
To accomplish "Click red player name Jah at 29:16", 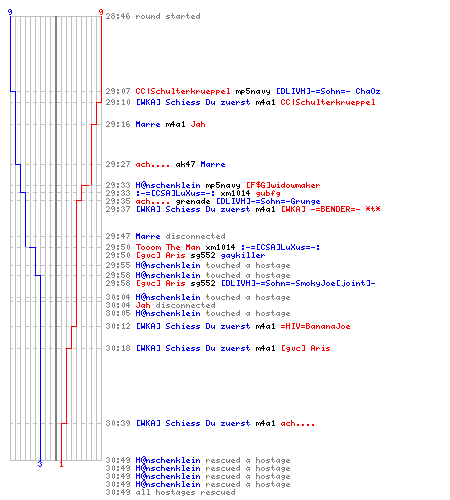I will pos(198,124).
